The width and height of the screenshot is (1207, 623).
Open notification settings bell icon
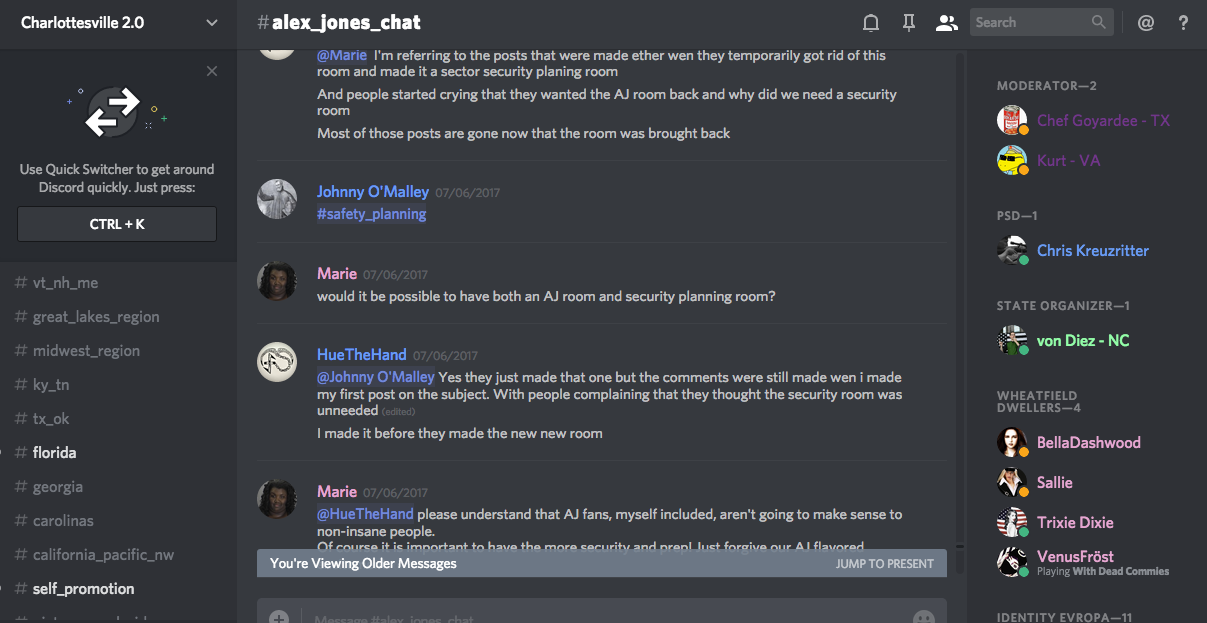click(x=871, y=22)
